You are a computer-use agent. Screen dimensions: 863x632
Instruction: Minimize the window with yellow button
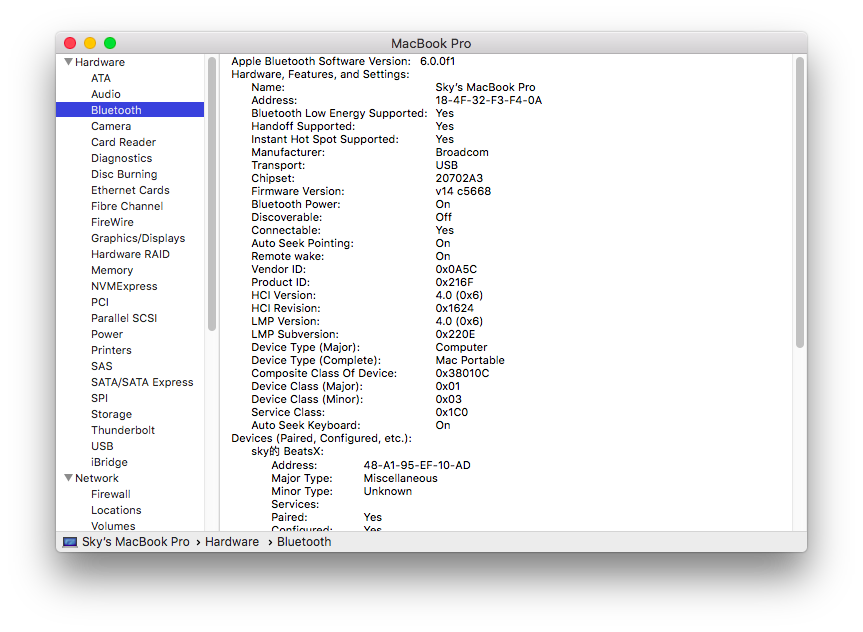pyautogui.click(x=90, y=43)
